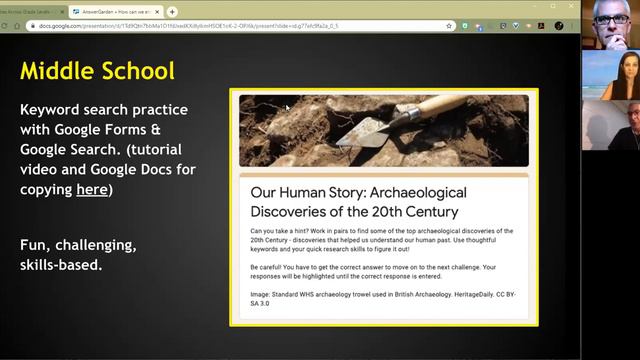Click the archaeology trowel header image
Viewport: 640px width, 360px height.
pyautogui.click(x=384, y=131)
